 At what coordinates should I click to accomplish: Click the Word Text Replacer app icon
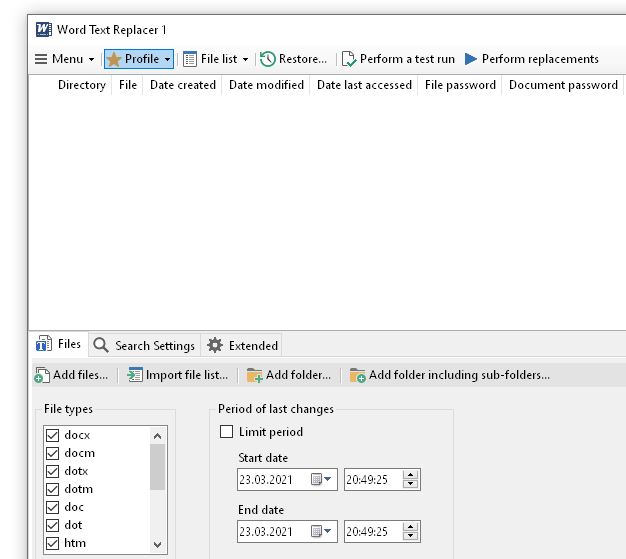coord(43,30)
